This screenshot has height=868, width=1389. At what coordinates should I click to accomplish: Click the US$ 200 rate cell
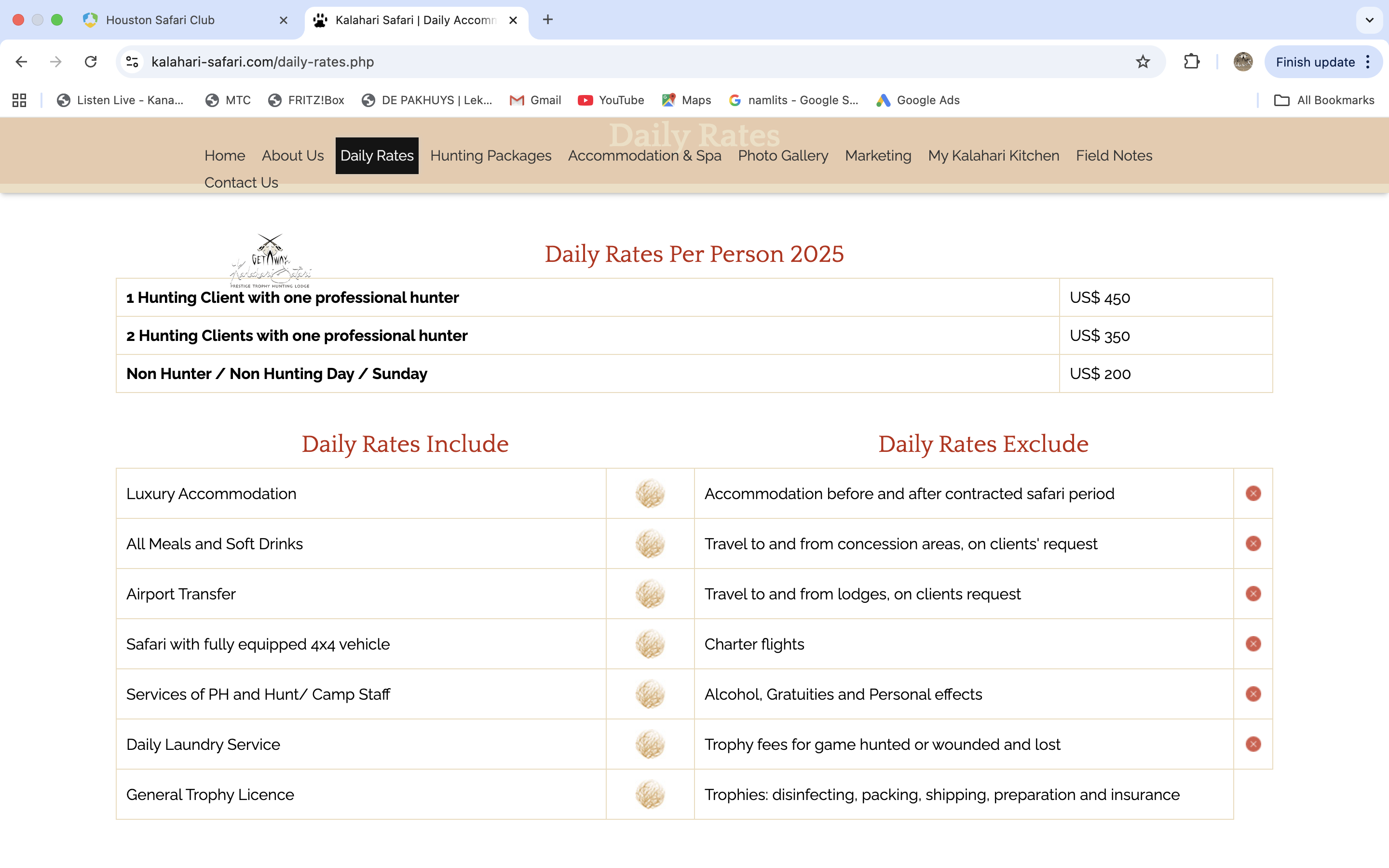coord(1166,374)
